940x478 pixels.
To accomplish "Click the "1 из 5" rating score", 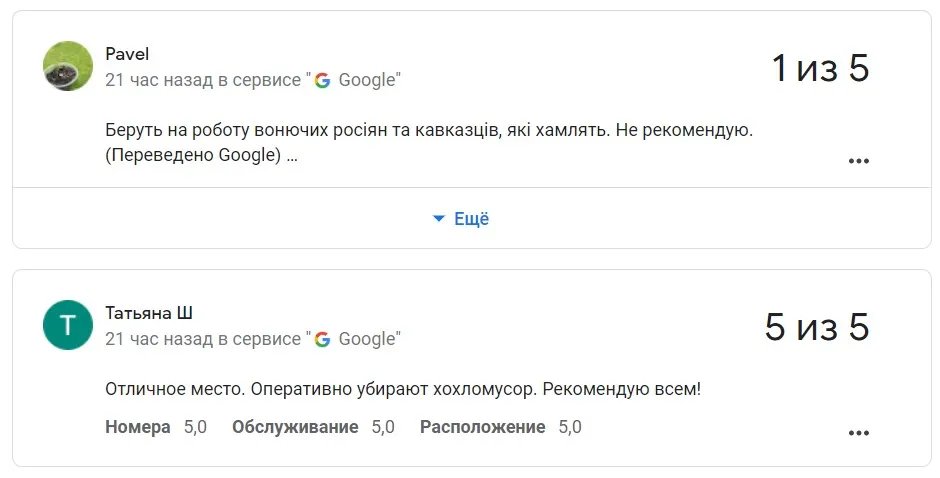I will [x=820, y=69].
